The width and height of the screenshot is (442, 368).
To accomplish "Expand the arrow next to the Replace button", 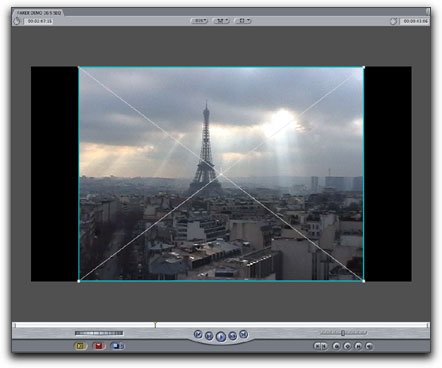I will [123, 346].
